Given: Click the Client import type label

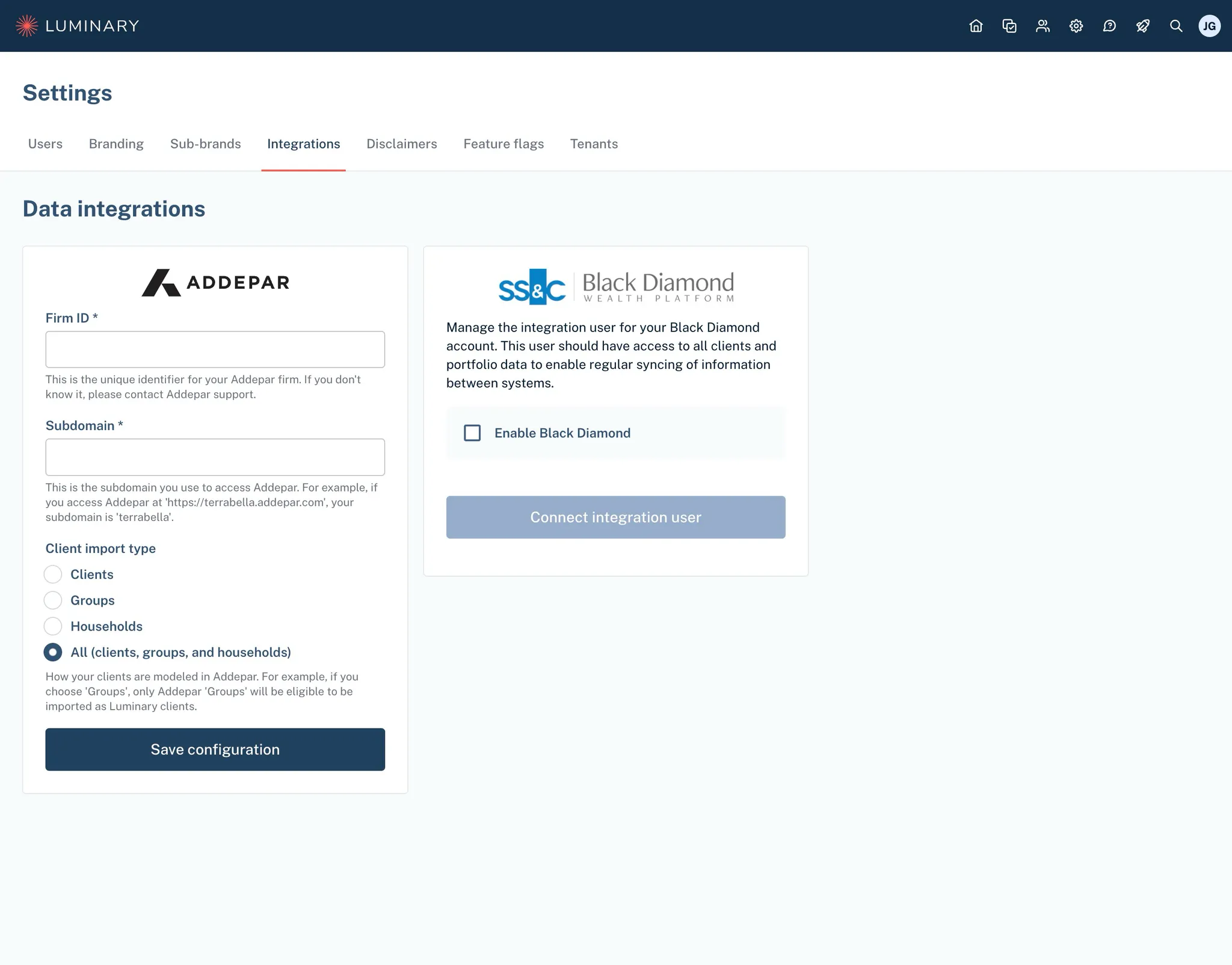Looking at the screenshot, I should pyautogui.click(x=100, y=549).
